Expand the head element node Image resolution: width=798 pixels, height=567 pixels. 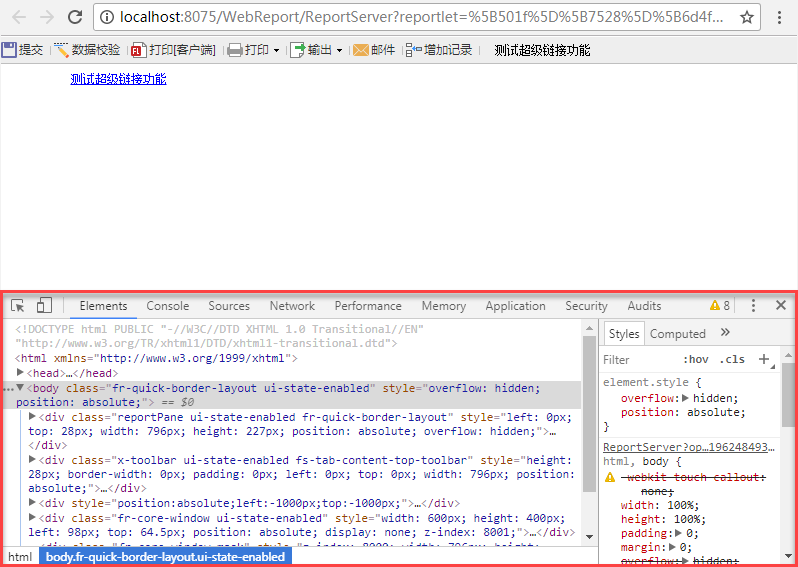coord(20,372)
